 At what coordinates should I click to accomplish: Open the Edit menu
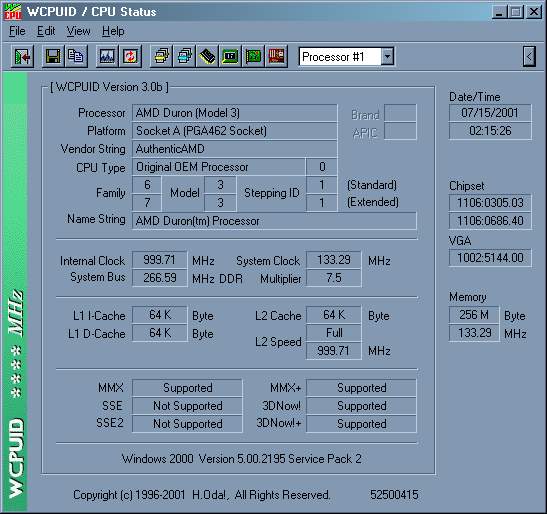click(x=46, y=31)
